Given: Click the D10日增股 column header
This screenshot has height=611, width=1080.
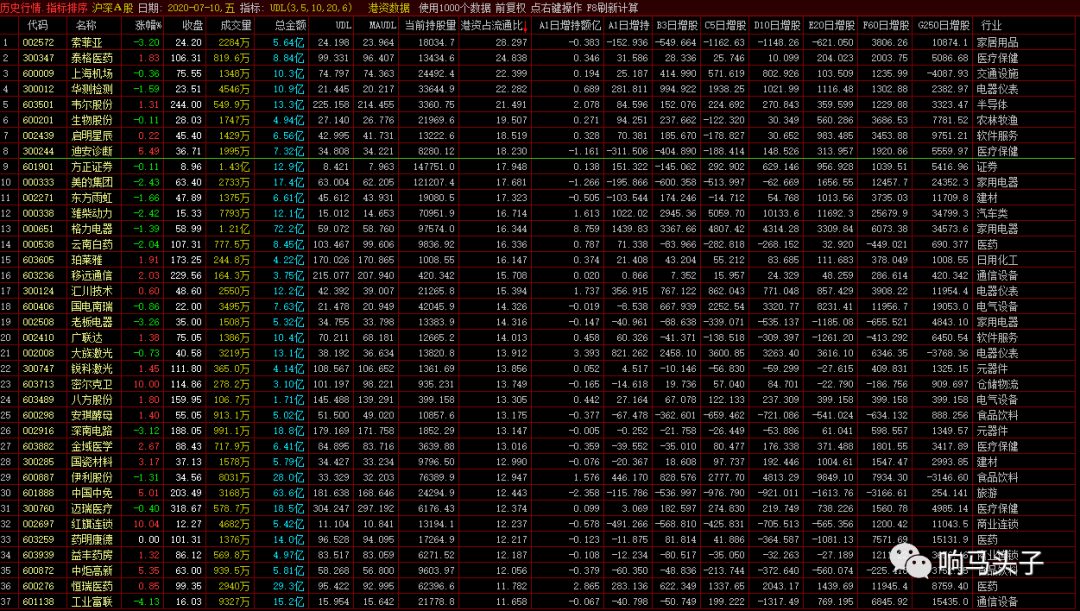Looking at the screenshot, I should point(776,25).
